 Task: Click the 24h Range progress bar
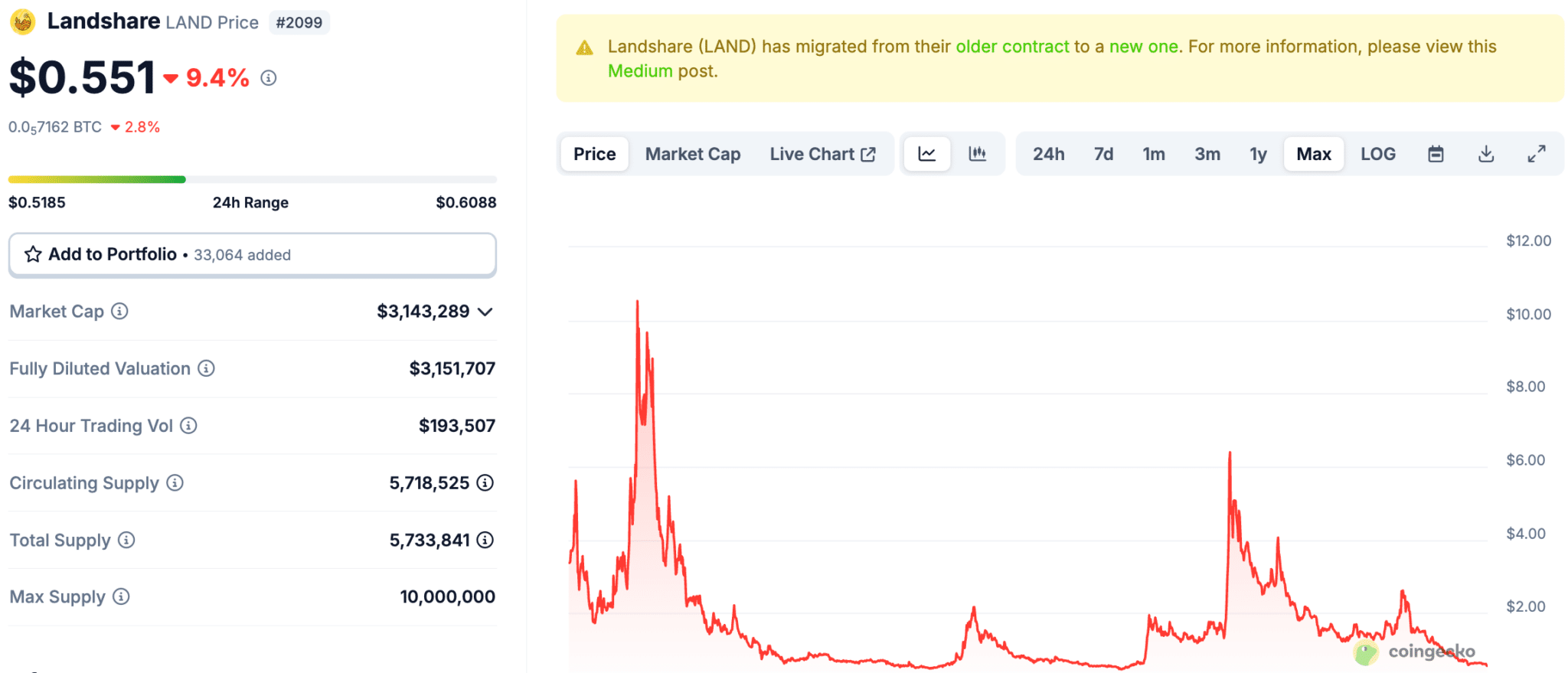click(253, 179)
